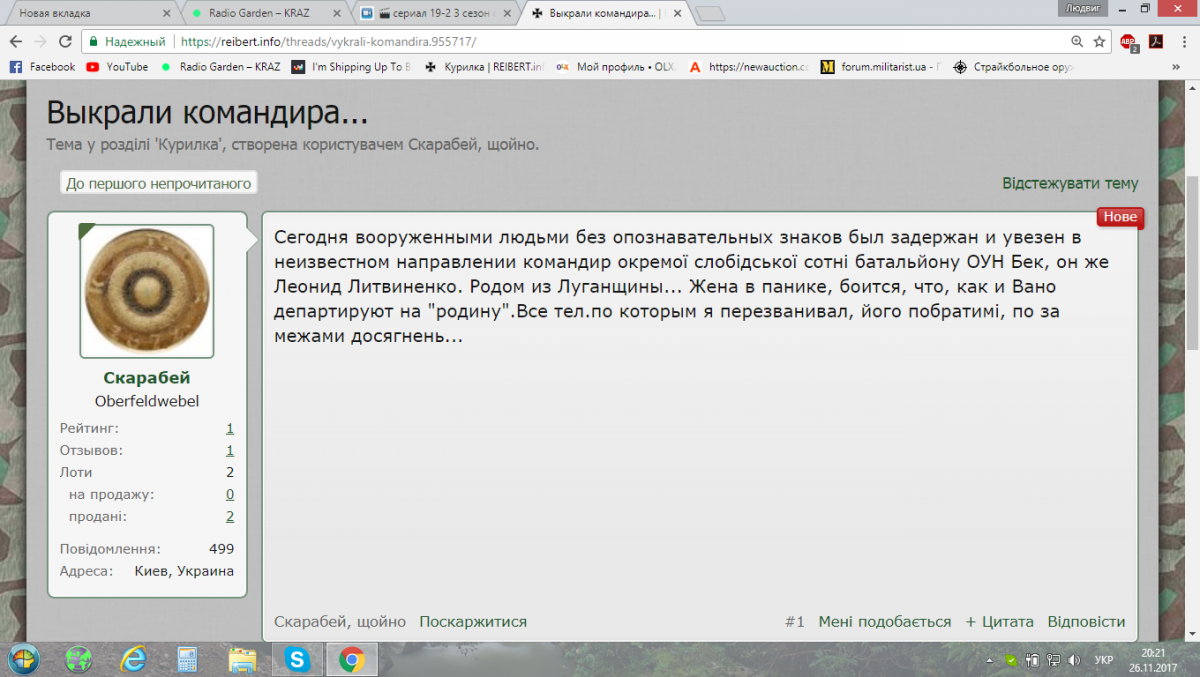Reload the page with the refresh icon
This screenshot has height=677, width=1200.
click(65, 42)
